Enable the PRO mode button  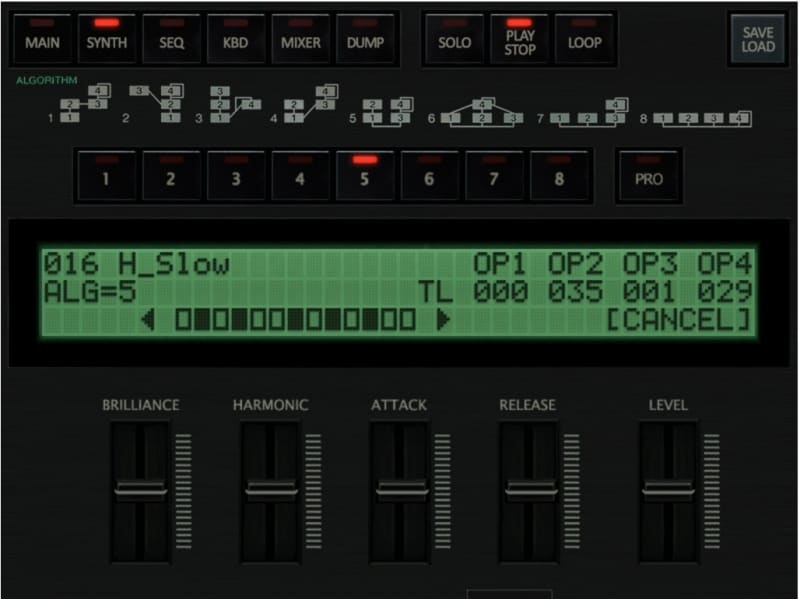click(648, 176)
